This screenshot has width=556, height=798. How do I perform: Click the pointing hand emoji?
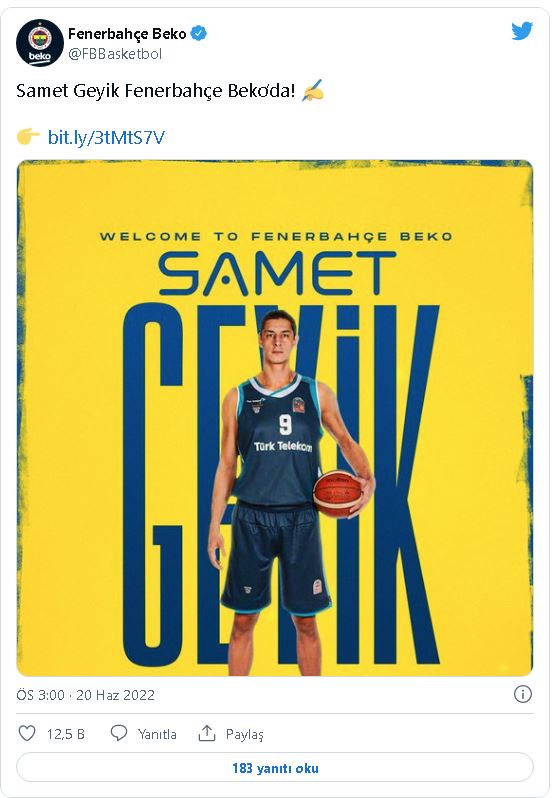point(28,137)
